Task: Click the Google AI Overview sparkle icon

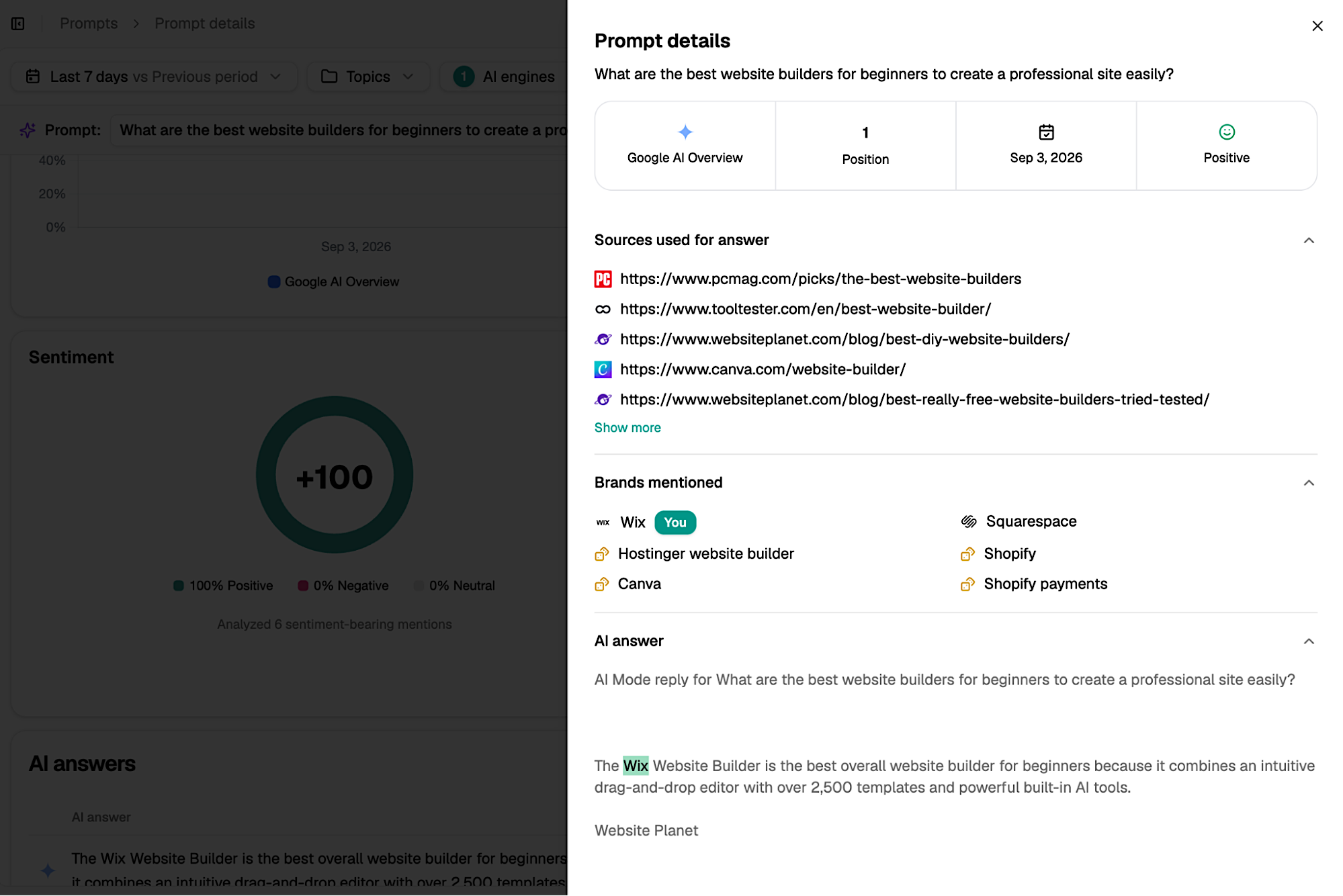Action: click(x=685, y=132)
